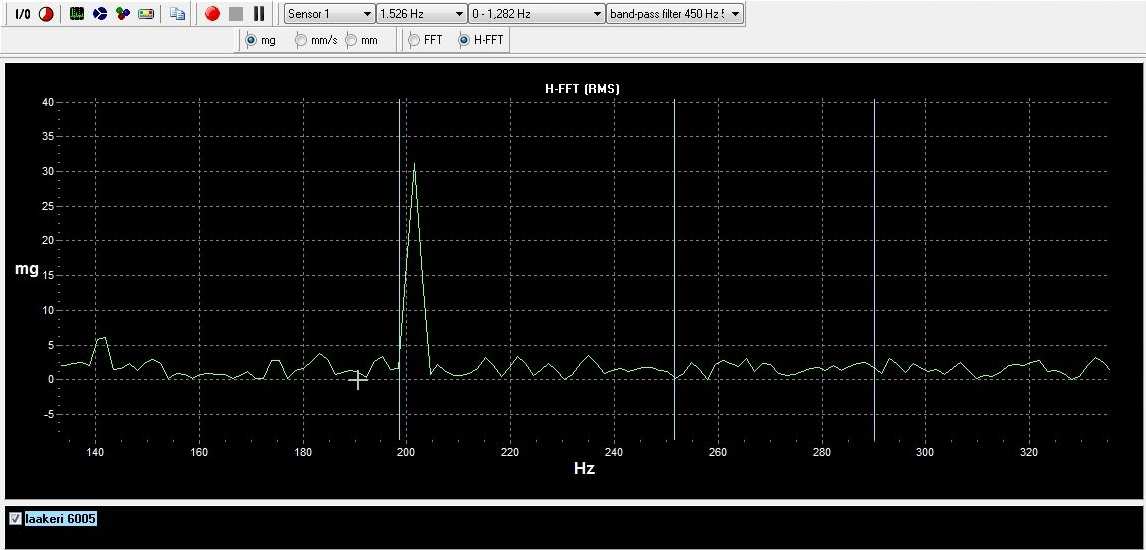Click the H-FFT (RMS) chart title
1146x550 pixels.
click(x=583, y=89)
